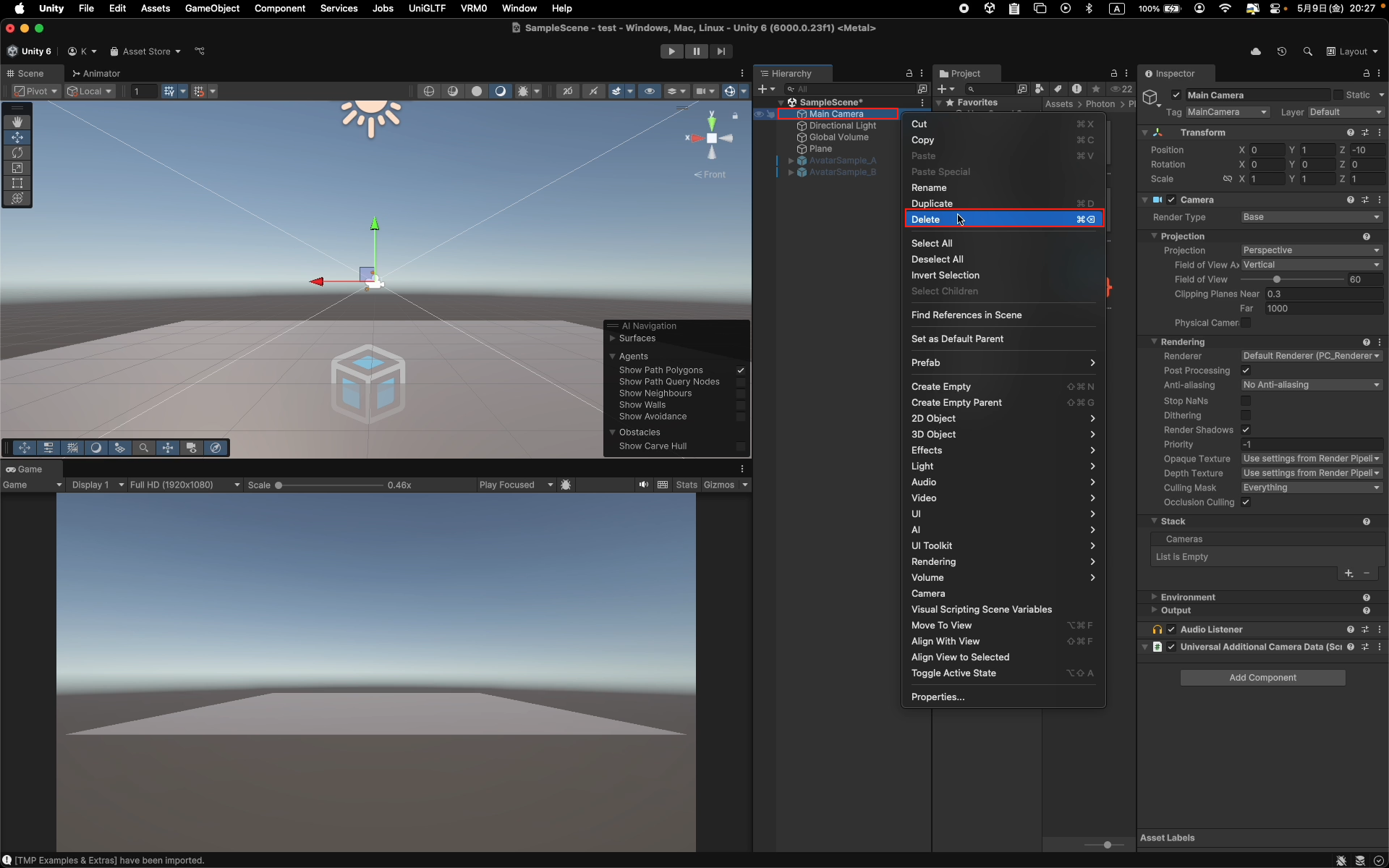Collapse the Rendering section
The height and width of the screenshot is (868, 1389).
coord(1155,341)
